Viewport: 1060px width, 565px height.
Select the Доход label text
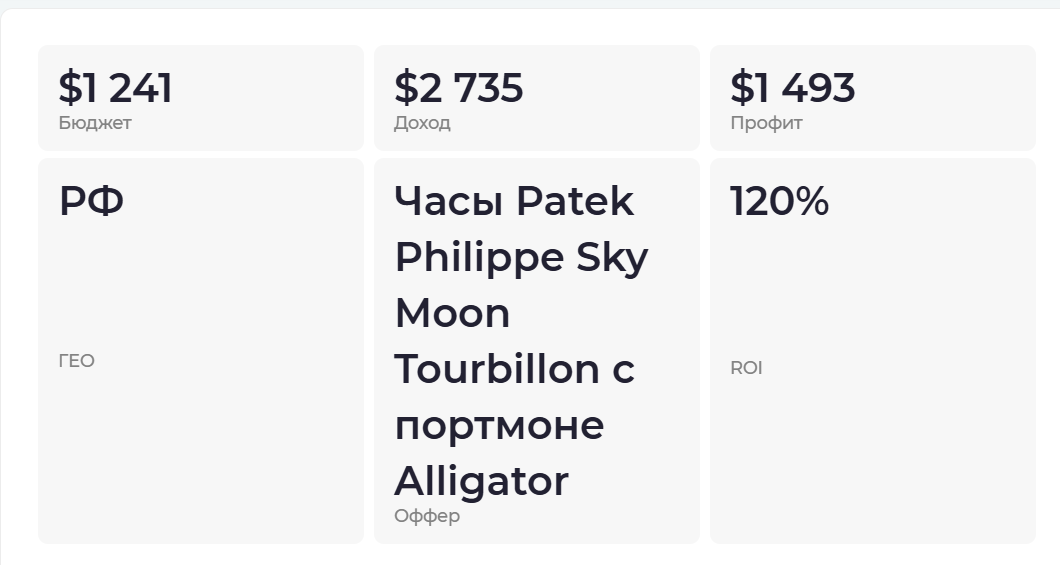click(422, 123)
